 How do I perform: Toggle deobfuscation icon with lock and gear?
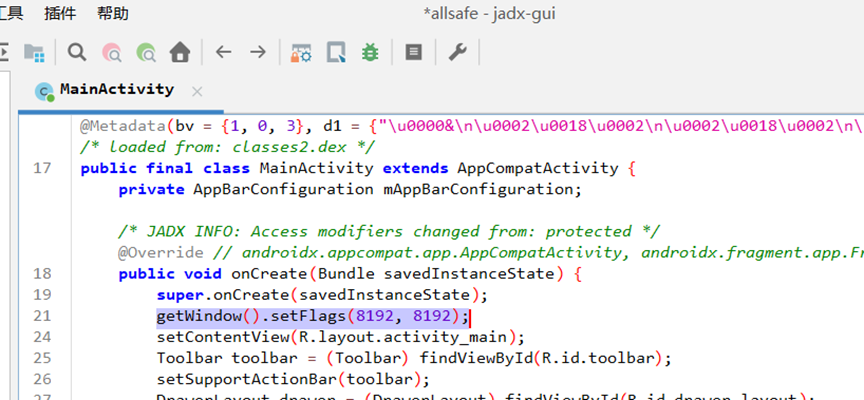pyautogui.click(x=301, y=53)
